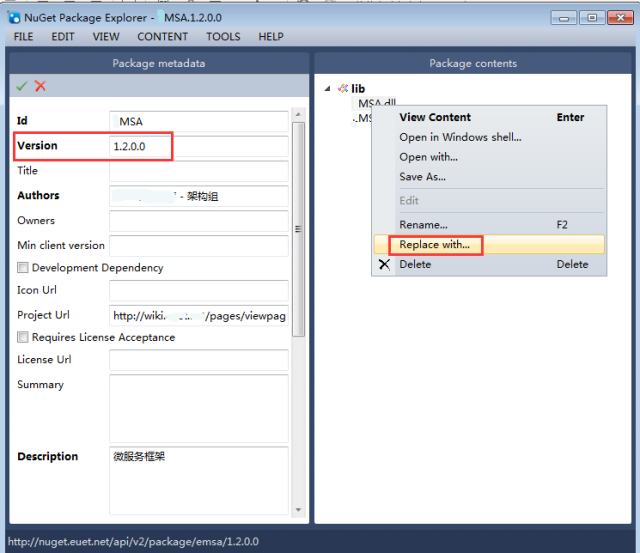Click the Version field showing 1.2.0.0
The width and height of the screenshot is (640, 553).
tap(199, 147)
